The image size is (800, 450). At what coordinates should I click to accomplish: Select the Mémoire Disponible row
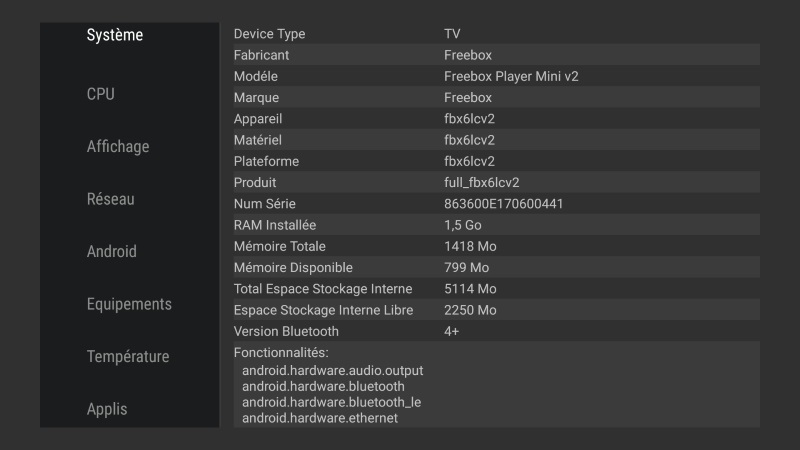pos(495,268)
